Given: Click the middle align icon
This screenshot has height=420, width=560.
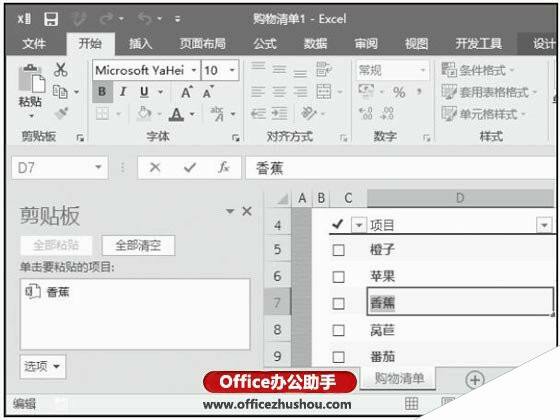Looking at the screenshot, I should point(279,69).
